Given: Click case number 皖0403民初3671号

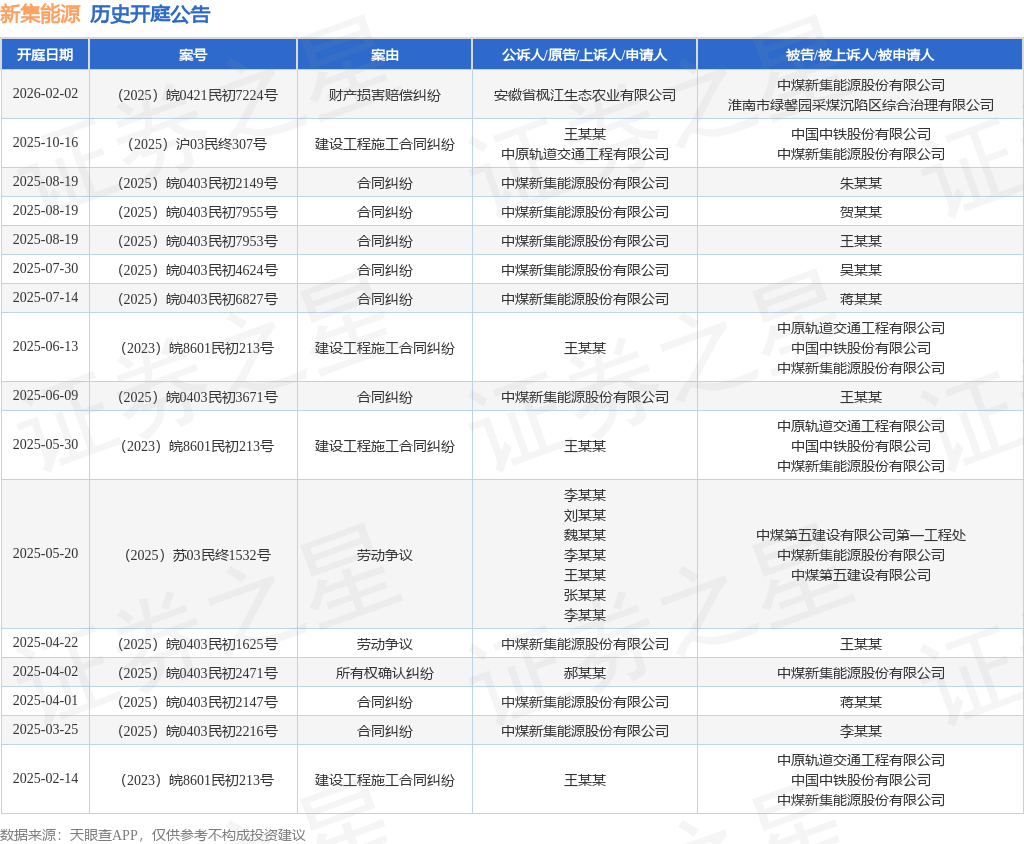Looking at the screenshot, I should pos(197,397).
